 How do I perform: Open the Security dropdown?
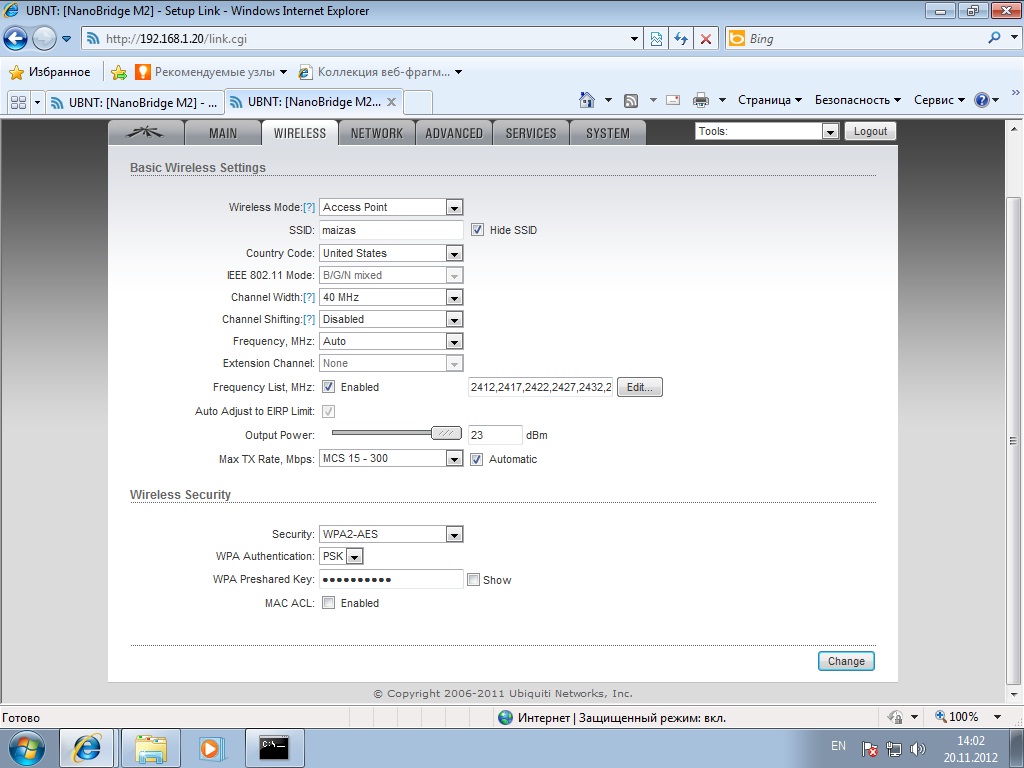[x=391, y=534]
